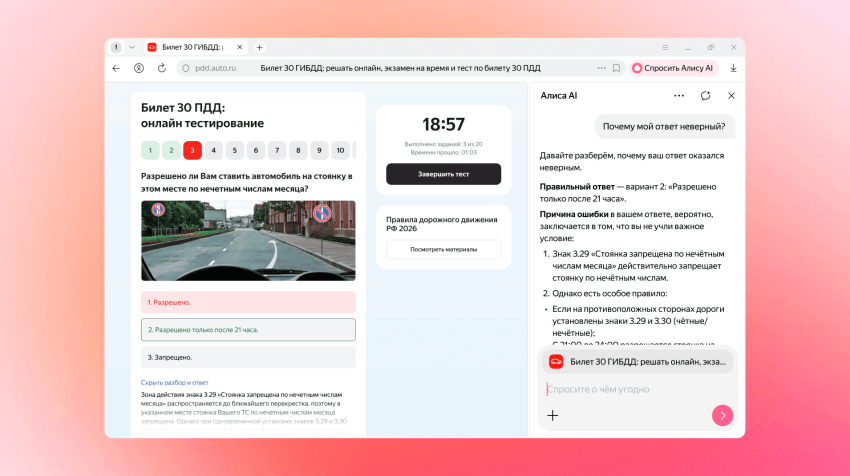Open Алиса AI panel more options
The width and height of the screenshot is (850, 476).
(679, 96)
